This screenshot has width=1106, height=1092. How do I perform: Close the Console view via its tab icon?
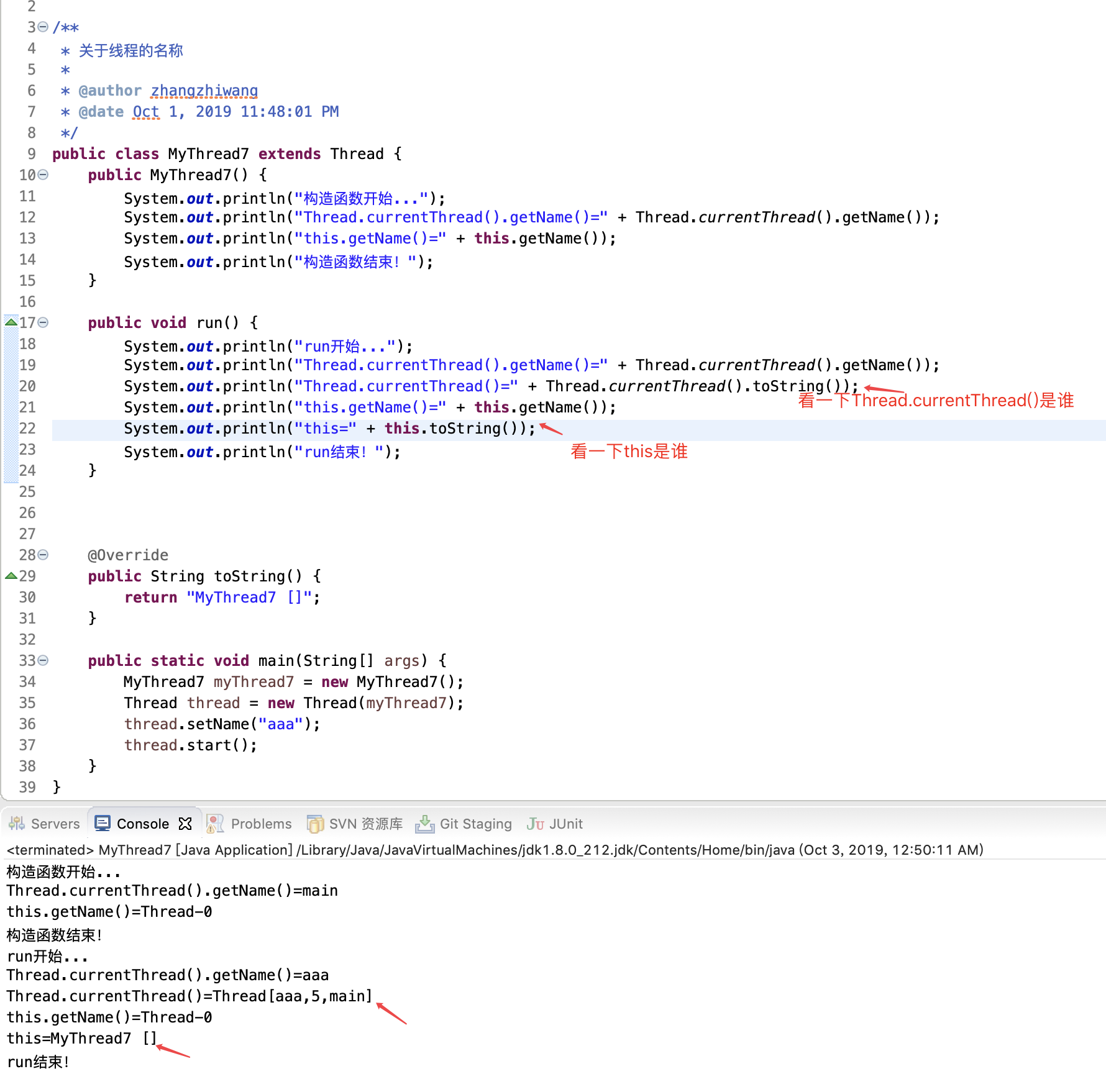point(185,822)
